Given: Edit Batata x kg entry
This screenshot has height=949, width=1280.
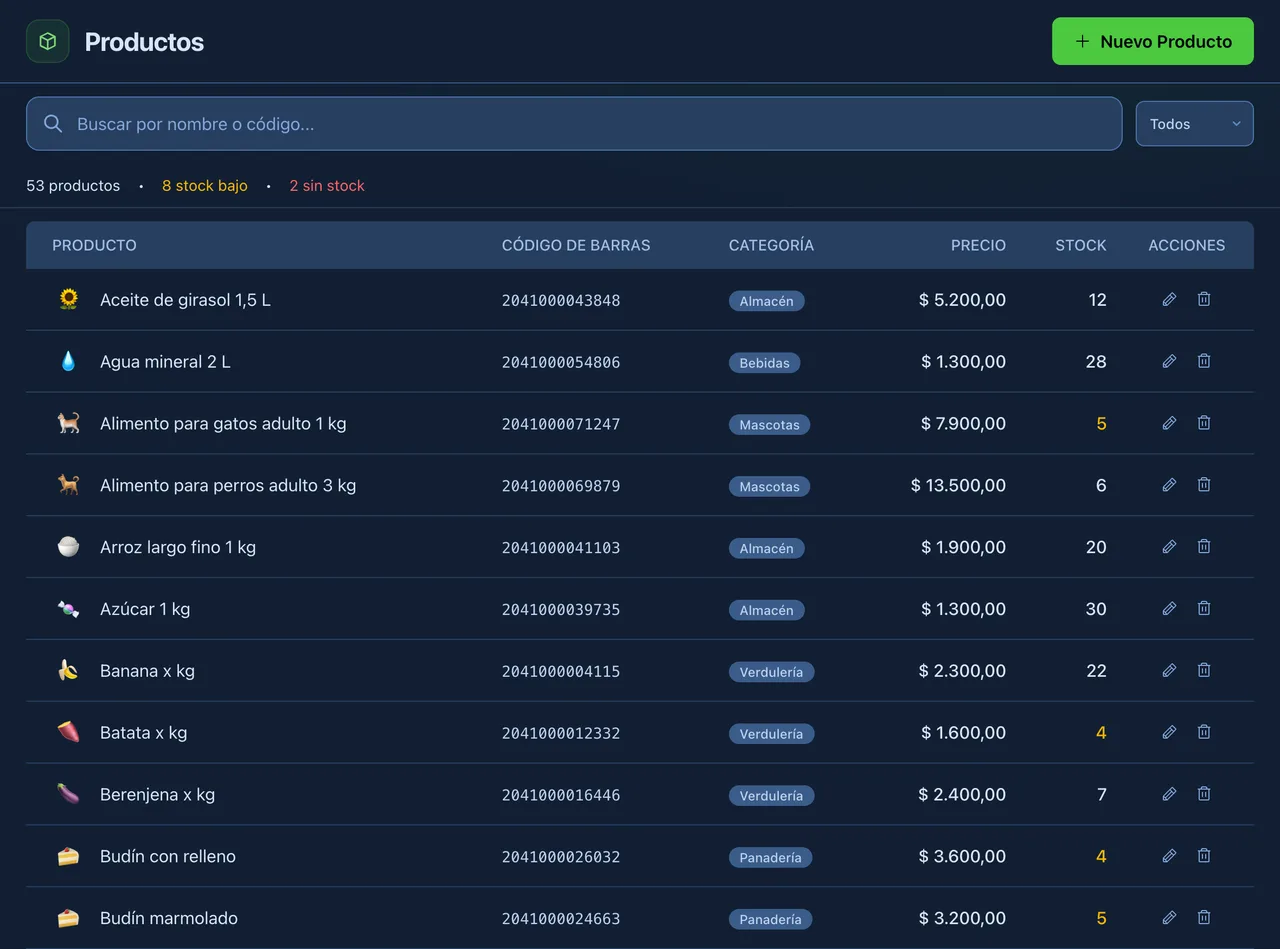Looking at the screenshot, I should [1169, 732].
